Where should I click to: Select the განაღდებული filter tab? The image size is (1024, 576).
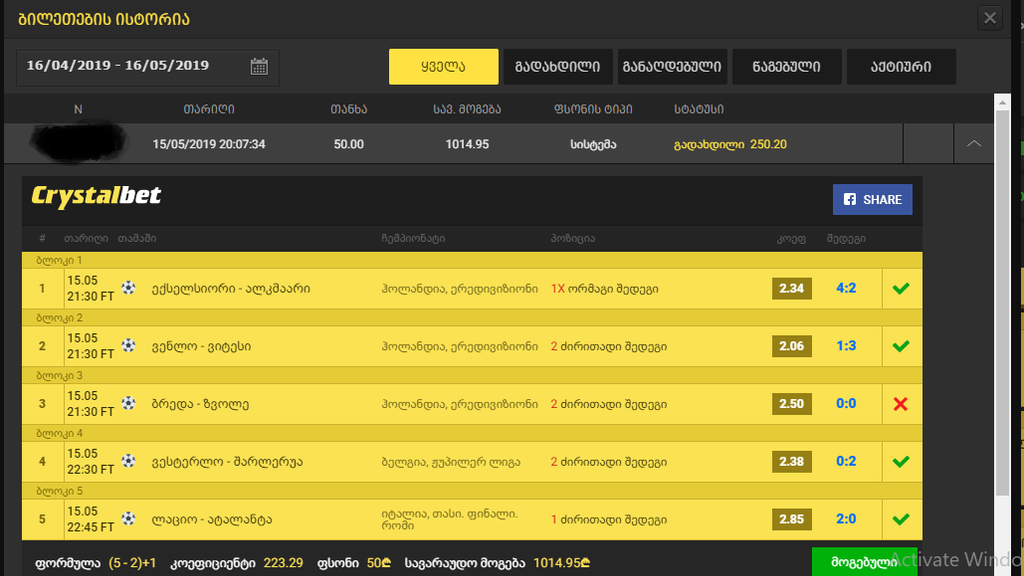click(x=672, y=67)
